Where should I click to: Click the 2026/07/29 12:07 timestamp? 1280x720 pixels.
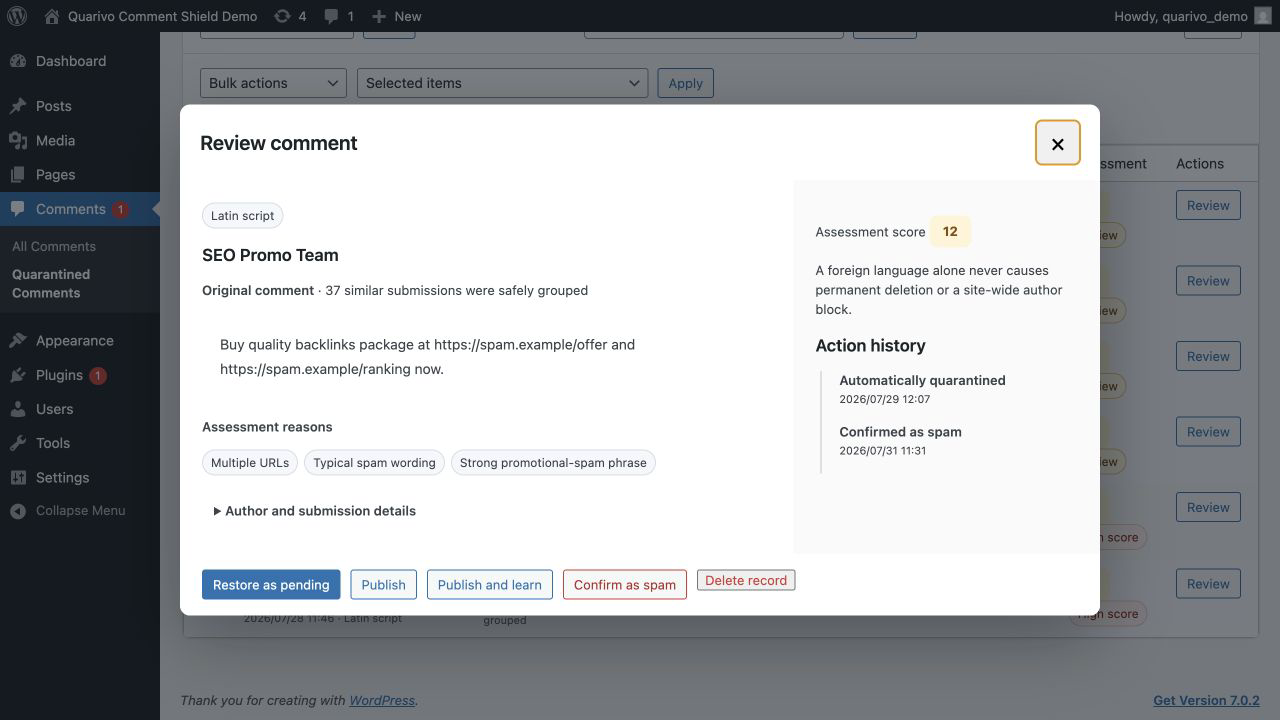885,399
